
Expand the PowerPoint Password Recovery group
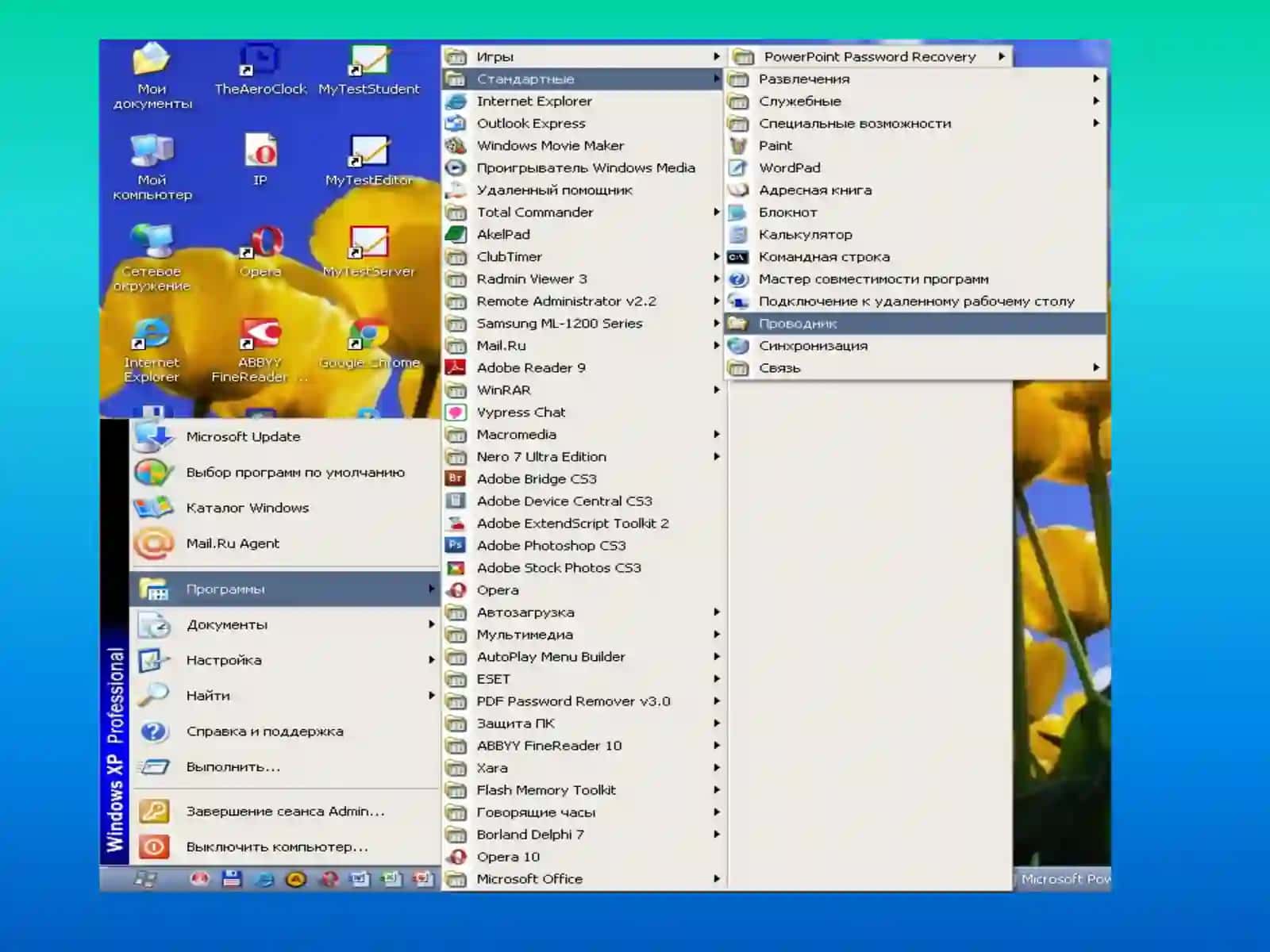[870, 57]
